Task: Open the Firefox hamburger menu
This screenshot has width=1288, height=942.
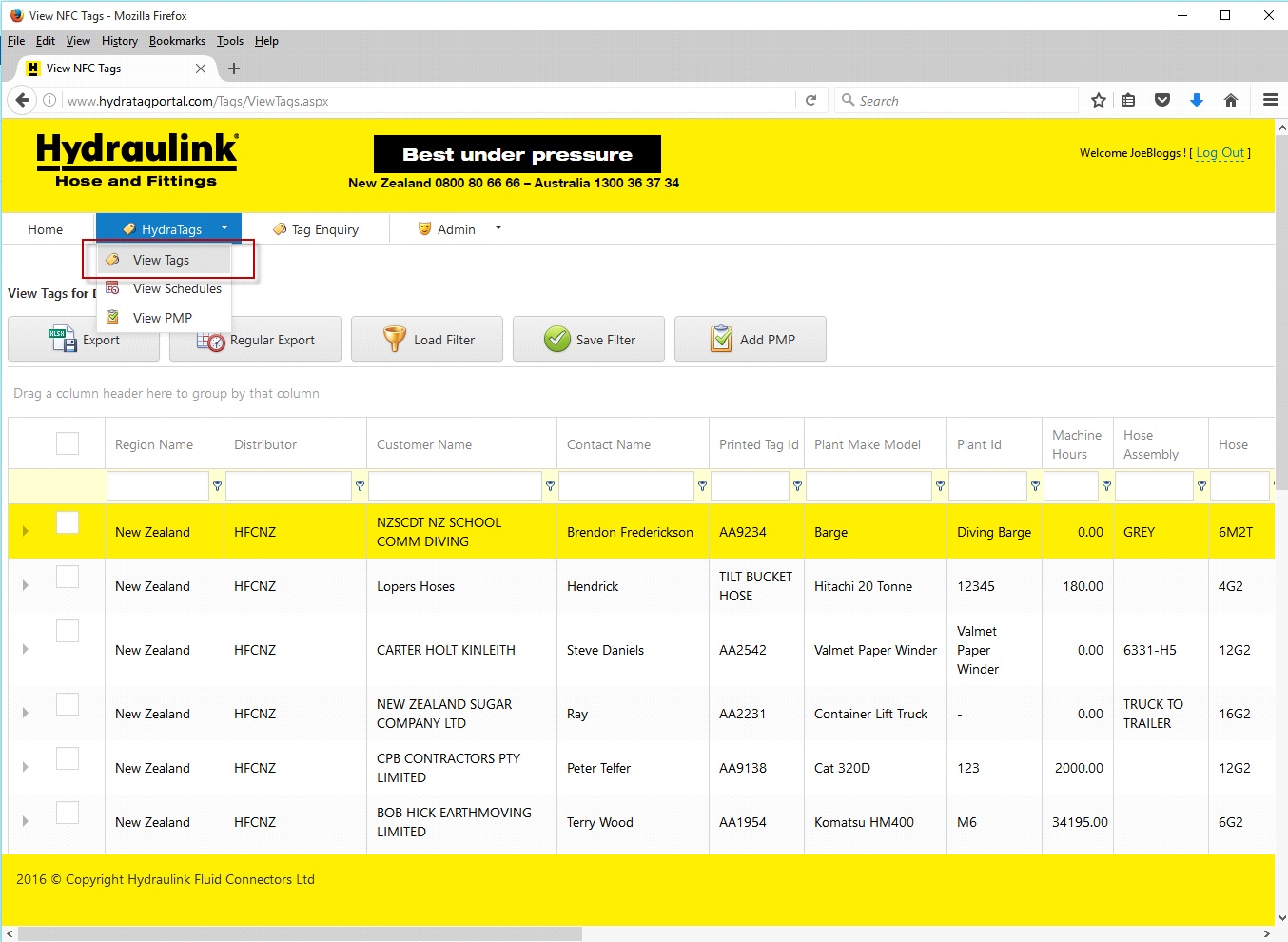Action: pos(1270,100)
